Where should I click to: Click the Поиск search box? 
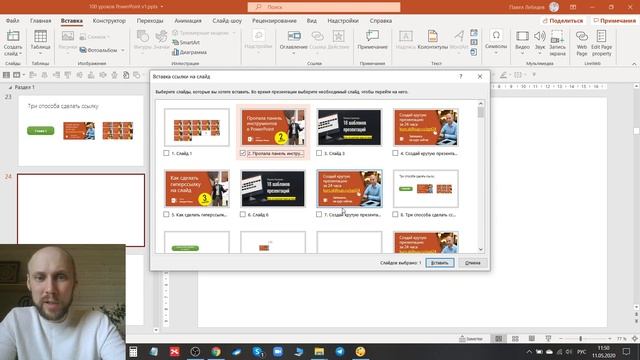pyautogui.click(x=324, y=7)
